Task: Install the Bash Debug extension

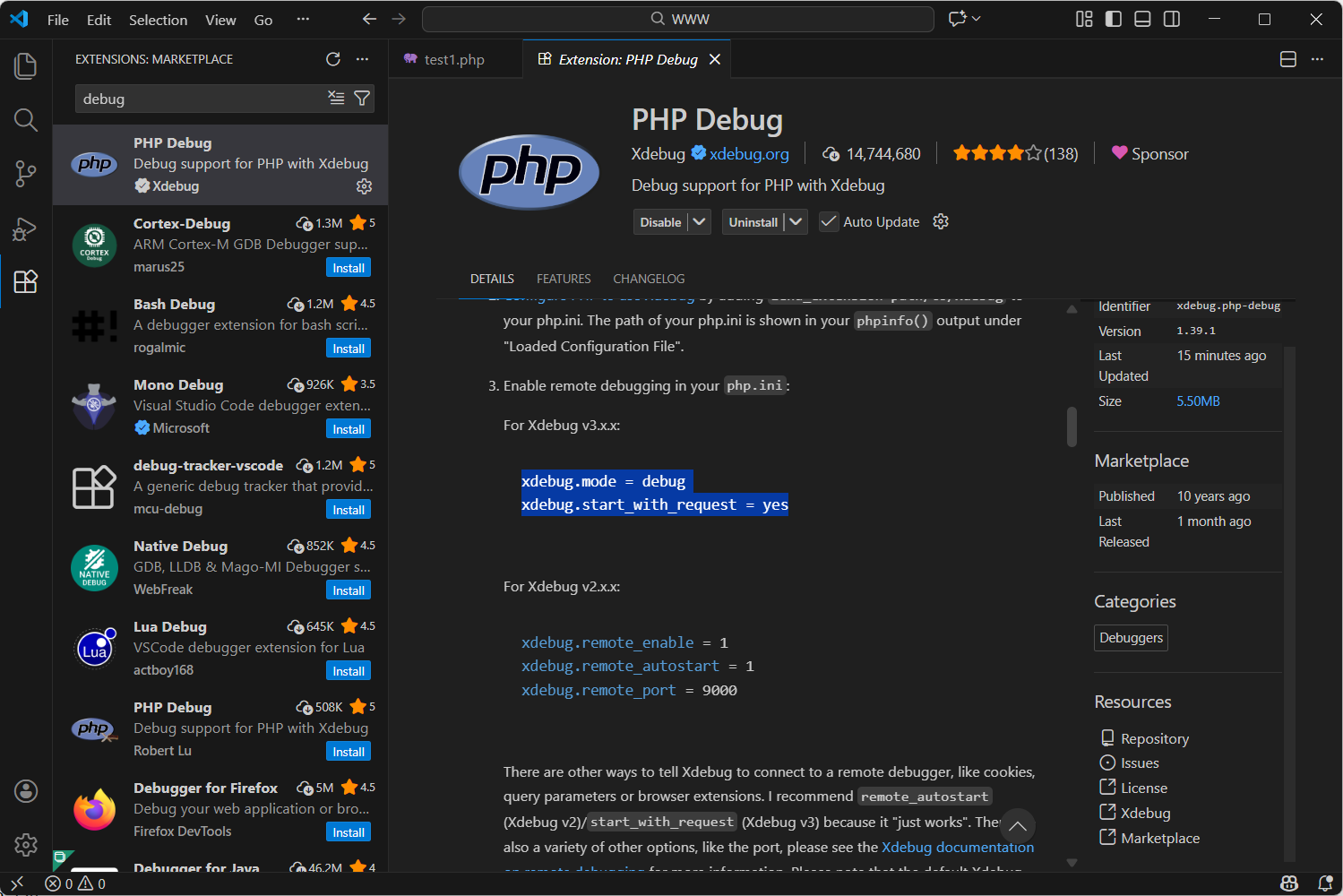Action: 349,349
